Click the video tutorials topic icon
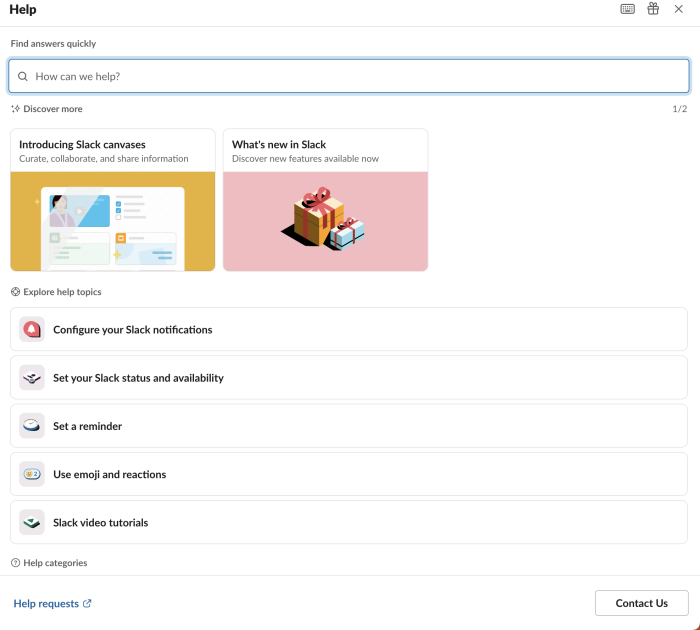 click(32, 522)
